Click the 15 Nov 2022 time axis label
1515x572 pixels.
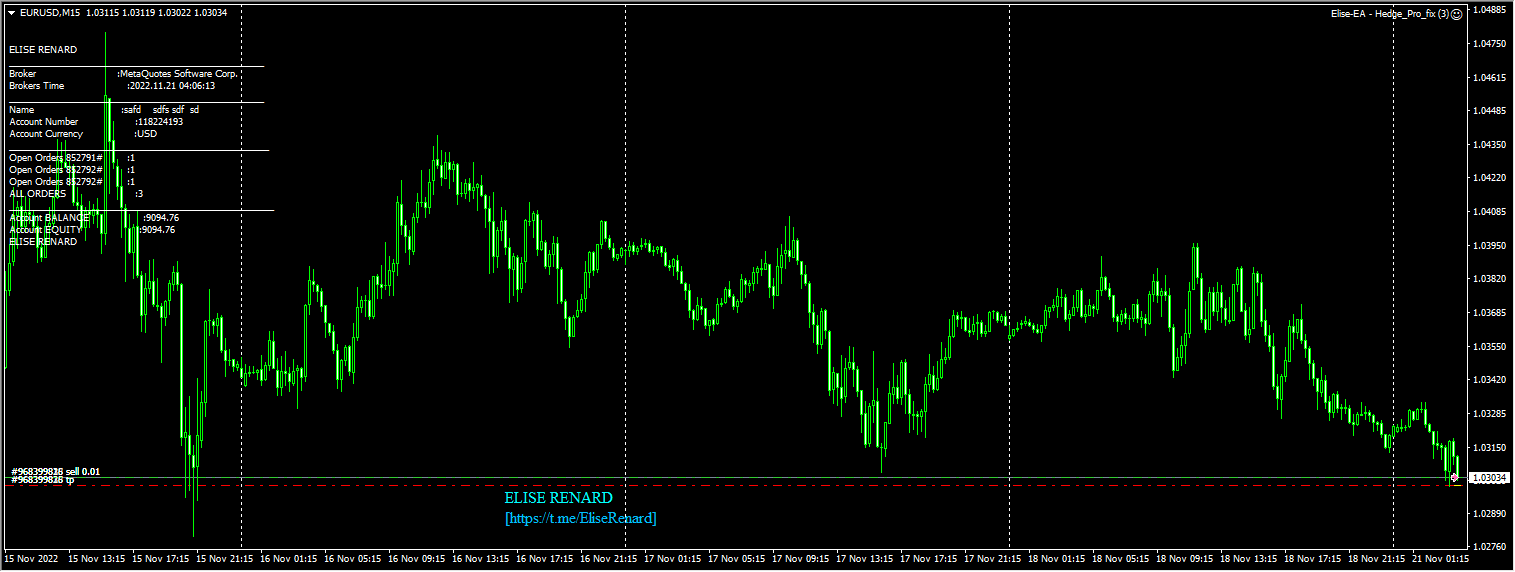click(x=30, y=559)
